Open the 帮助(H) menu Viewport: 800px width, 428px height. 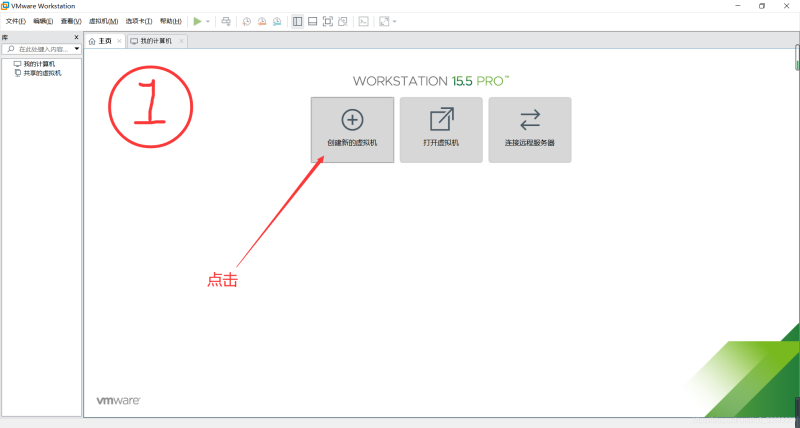pos(170,21)
